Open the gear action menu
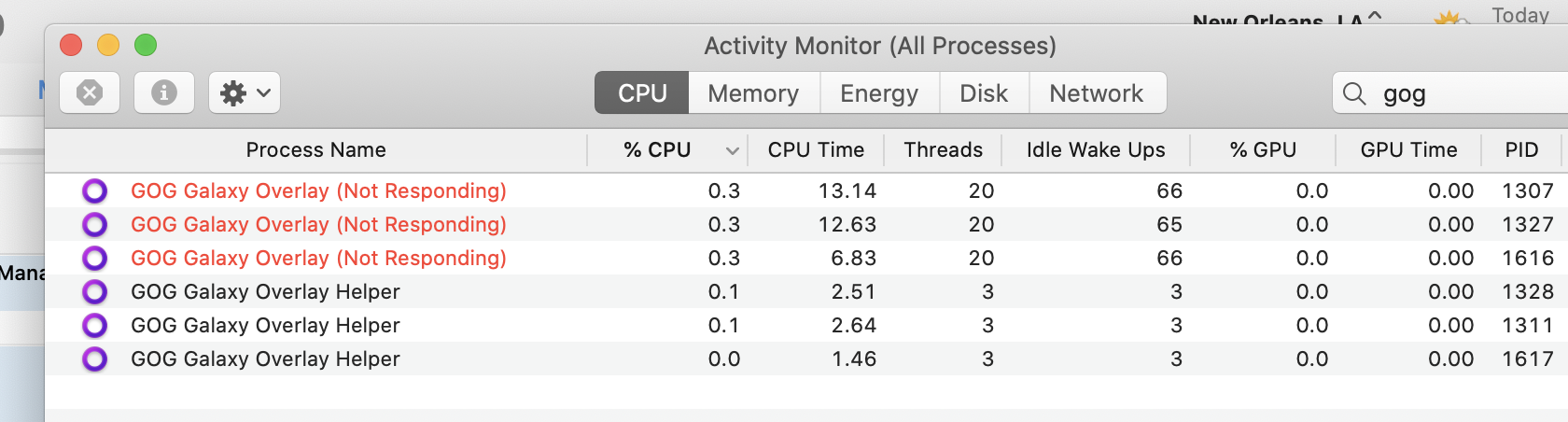 pos(245,92)
